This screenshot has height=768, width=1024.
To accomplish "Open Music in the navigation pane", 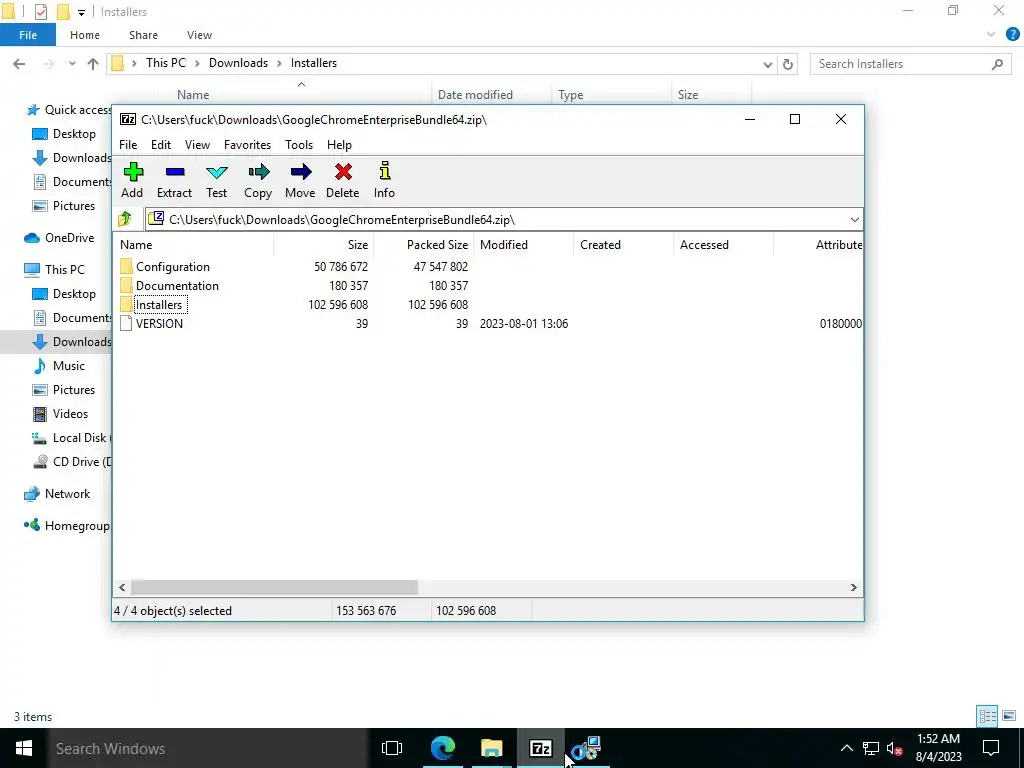I will [60, 366].
